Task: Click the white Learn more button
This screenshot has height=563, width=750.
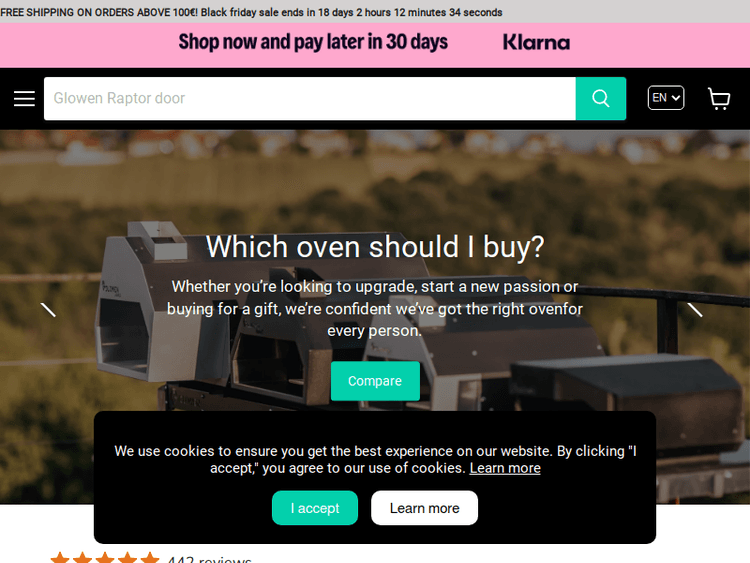Action: point(424,508)
